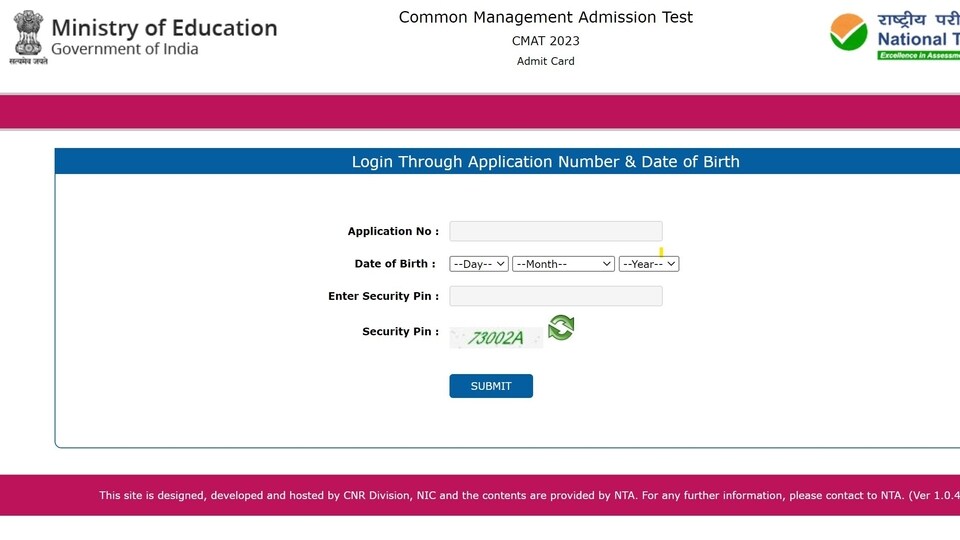Screen dimensions: 960x540
Task: Open the Day dropdown for date of birth
Action: click(x=479, y=264)
